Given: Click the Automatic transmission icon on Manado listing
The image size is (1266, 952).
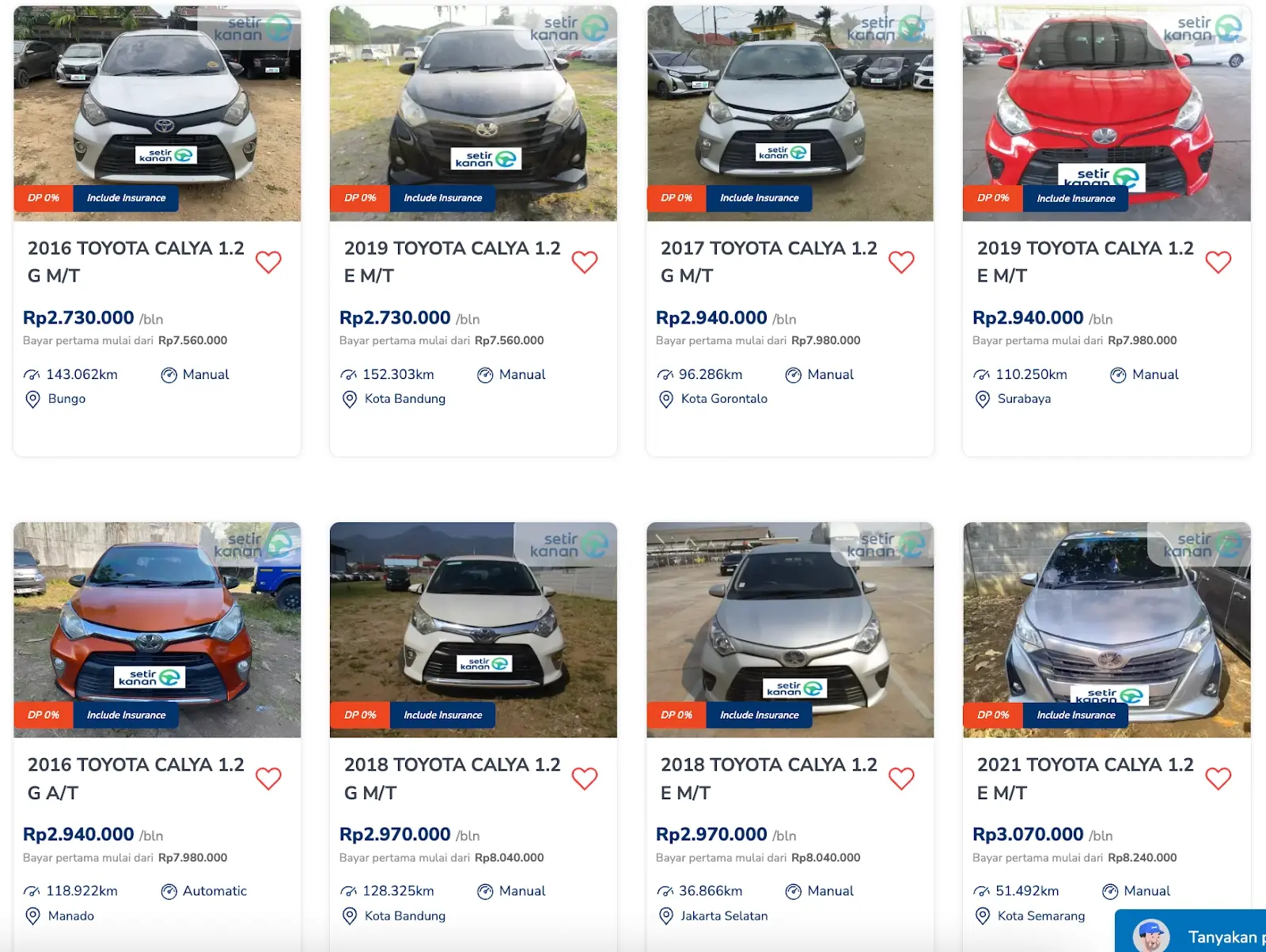Looking at the screenshot, I should coord(169,892).
